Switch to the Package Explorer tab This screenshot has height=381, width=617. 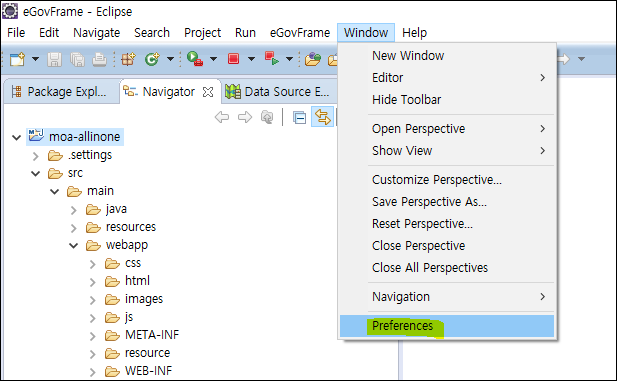59,92
